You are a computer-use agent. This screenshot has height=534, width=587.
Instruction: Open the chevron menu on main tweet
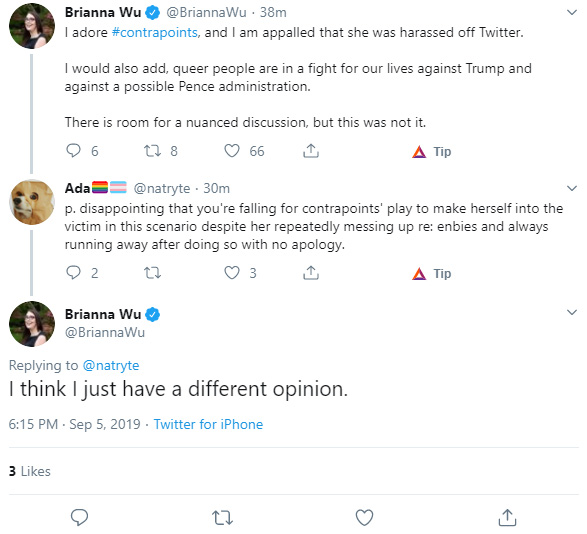[572, 312]
